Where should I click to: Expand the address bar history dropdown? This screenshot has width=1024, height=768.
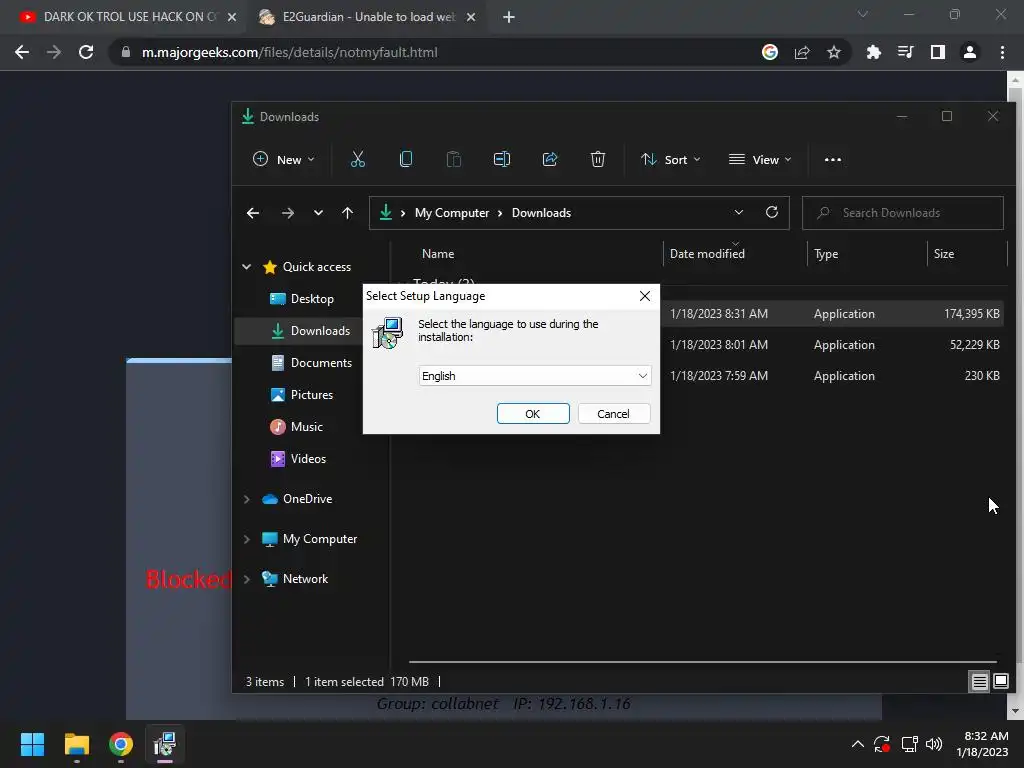tap(739, 212)
